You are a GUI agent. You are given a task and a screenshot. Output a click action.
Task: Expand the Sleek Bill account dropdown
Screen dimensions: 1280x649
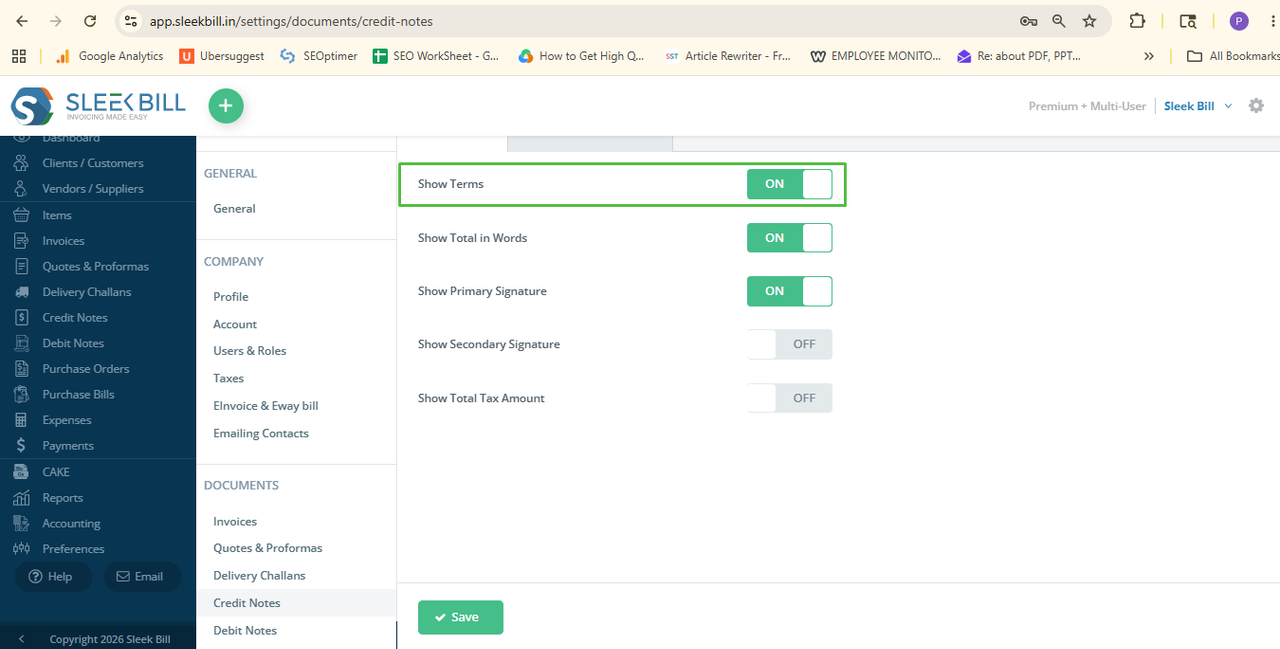tap(1198, 106)
